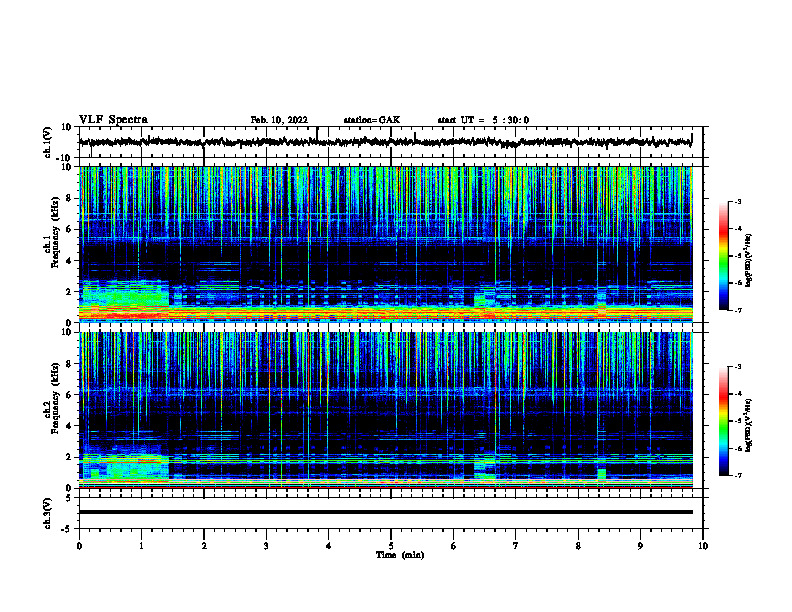Click the time axis tick label "10"
Viewport: 792px width, 612px height.
703,546
